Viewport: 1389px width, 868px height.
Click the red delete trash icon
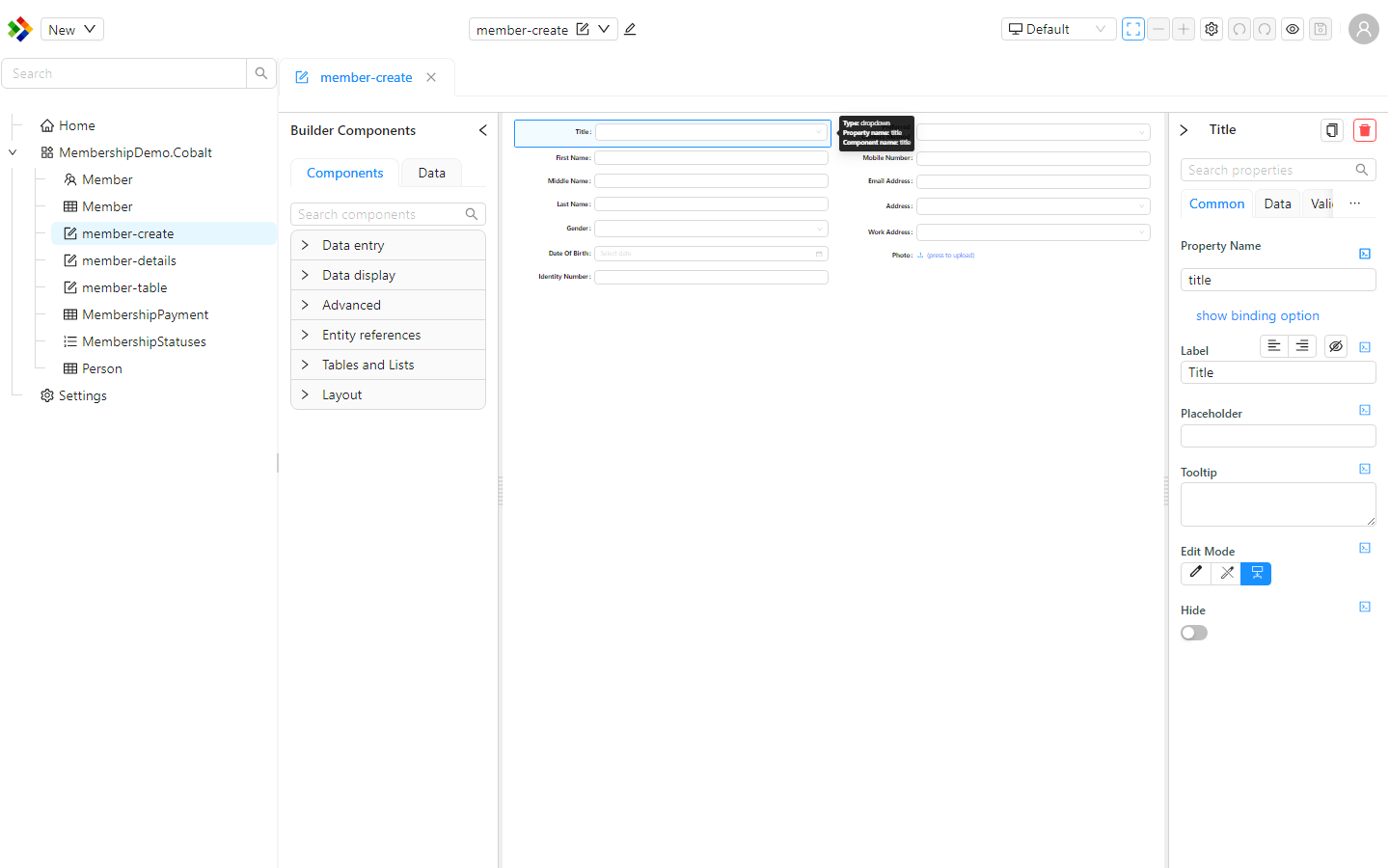point(1365,130)
